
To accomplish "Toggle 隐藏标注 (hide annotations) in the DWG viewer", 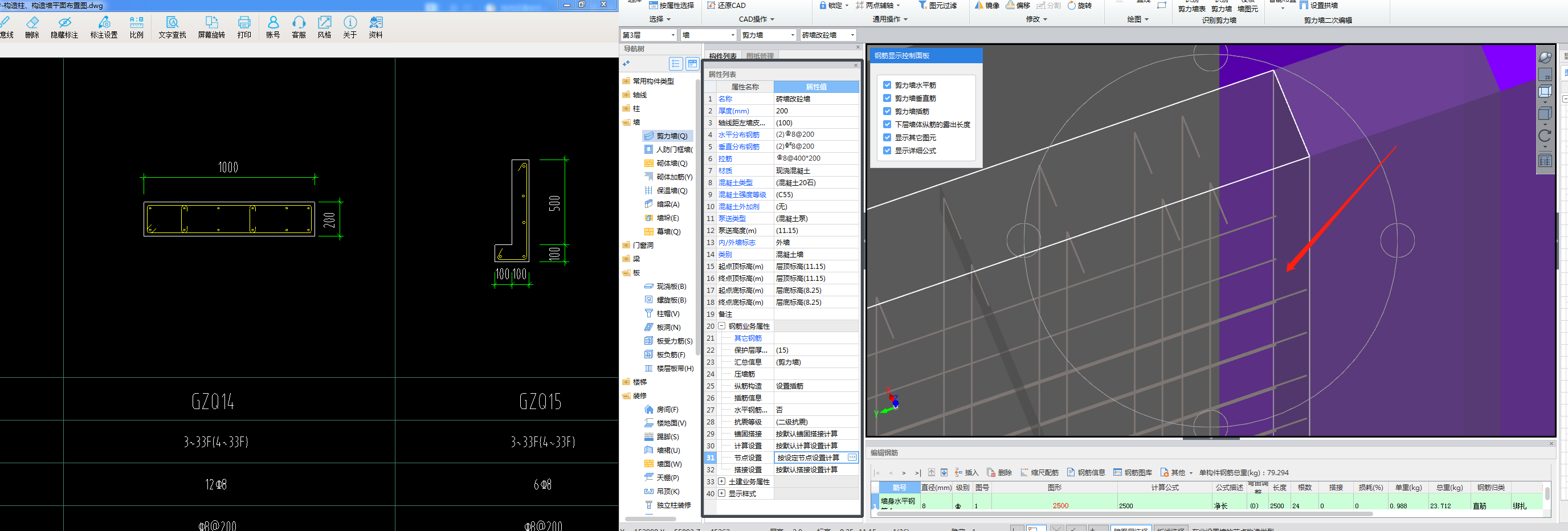I will click(64, 27).
